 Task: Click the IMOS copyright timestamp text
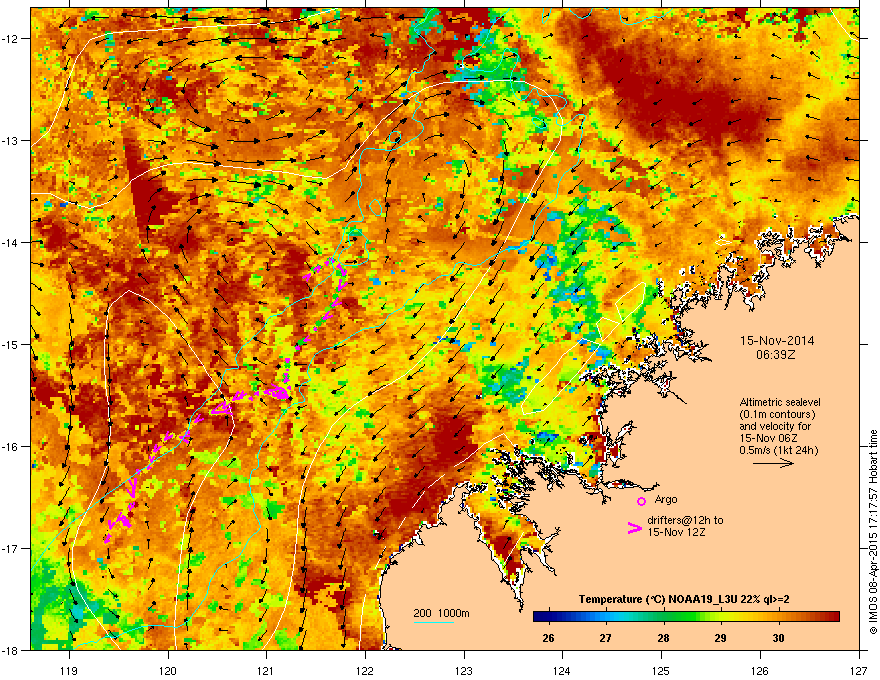click(873, 532)
